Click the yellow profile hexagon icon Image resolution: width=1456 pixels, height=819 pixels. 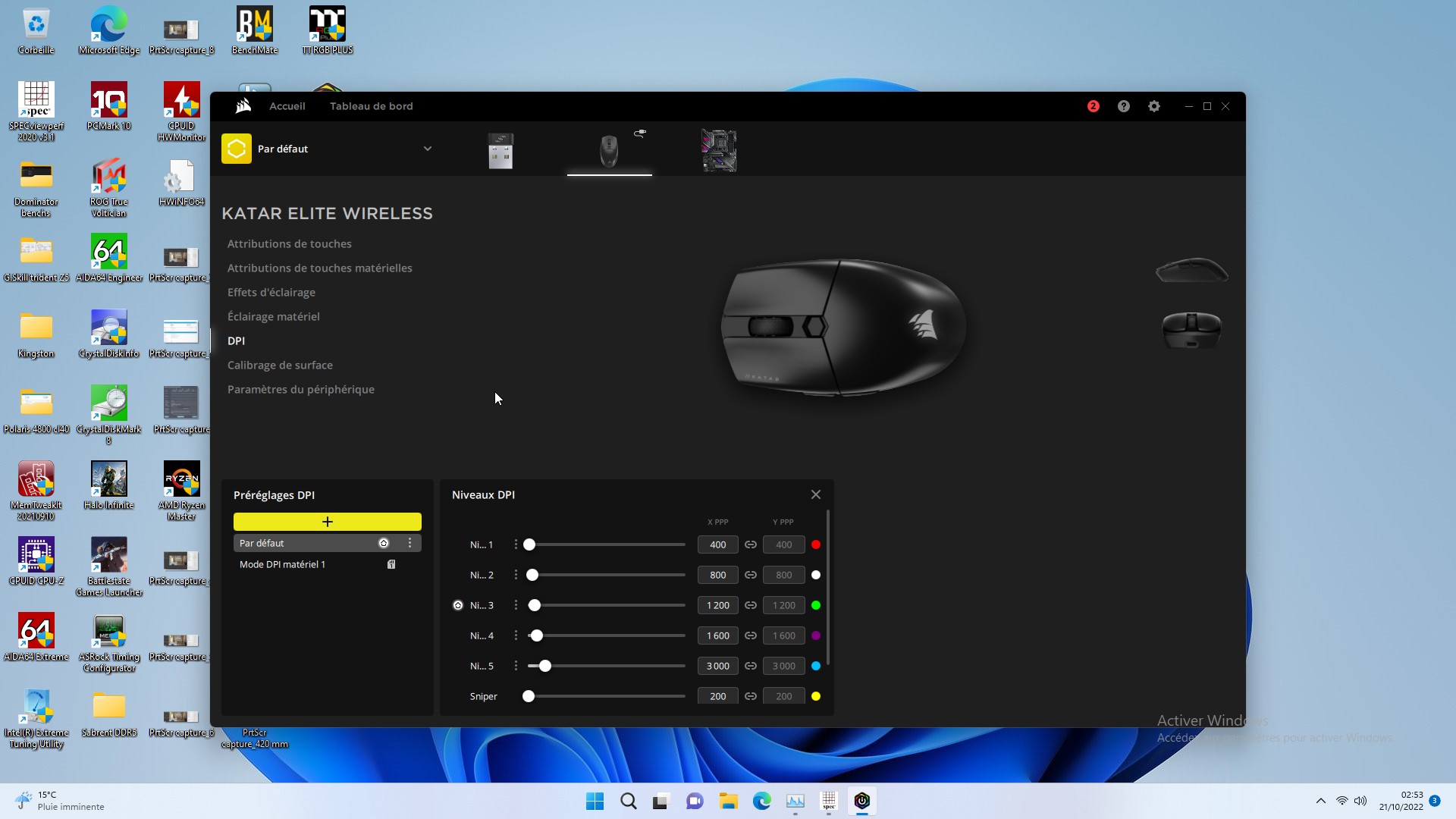tap(237, 149)
